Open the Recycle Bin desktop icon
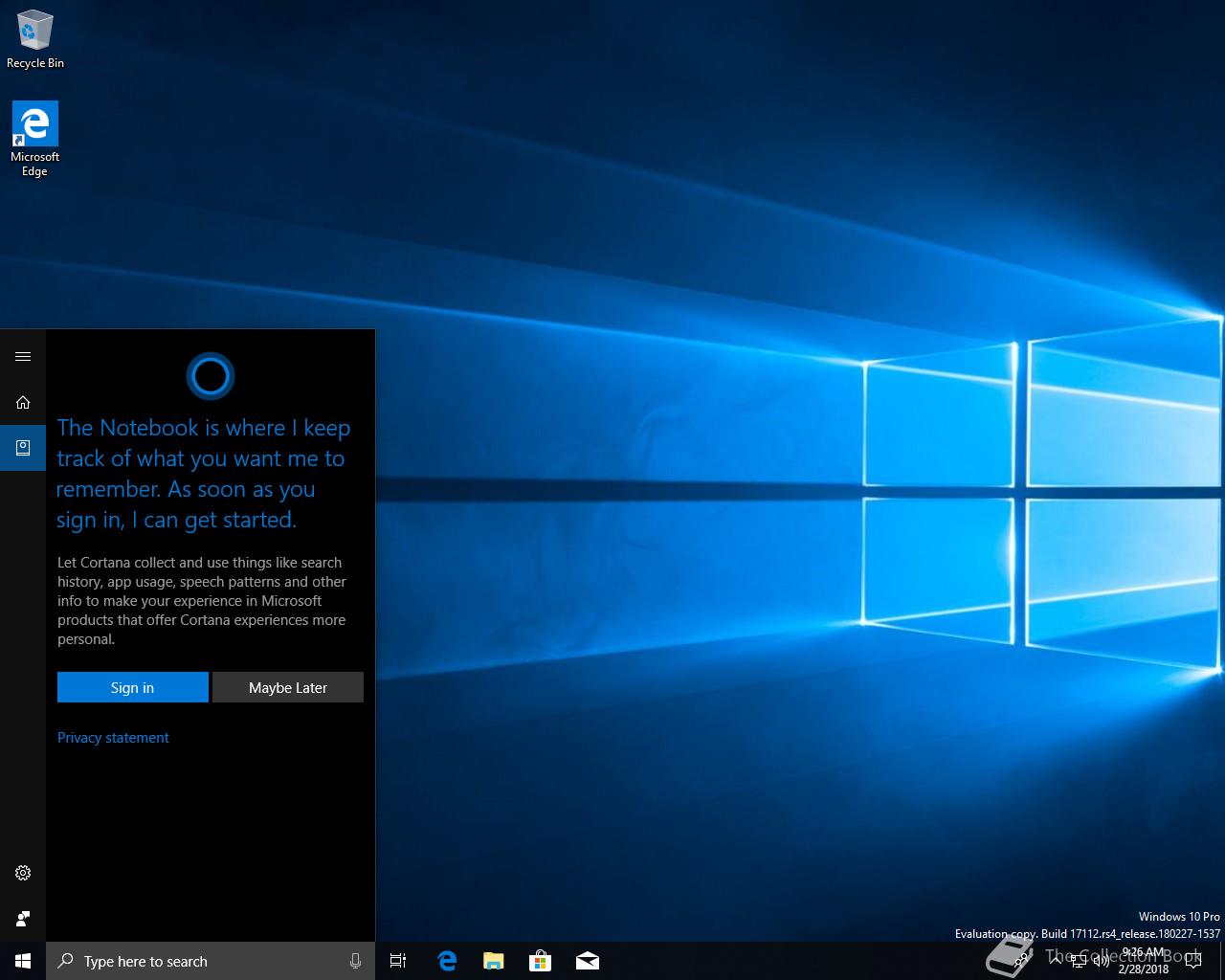1225x980 pixels. [x=35, y=39]
